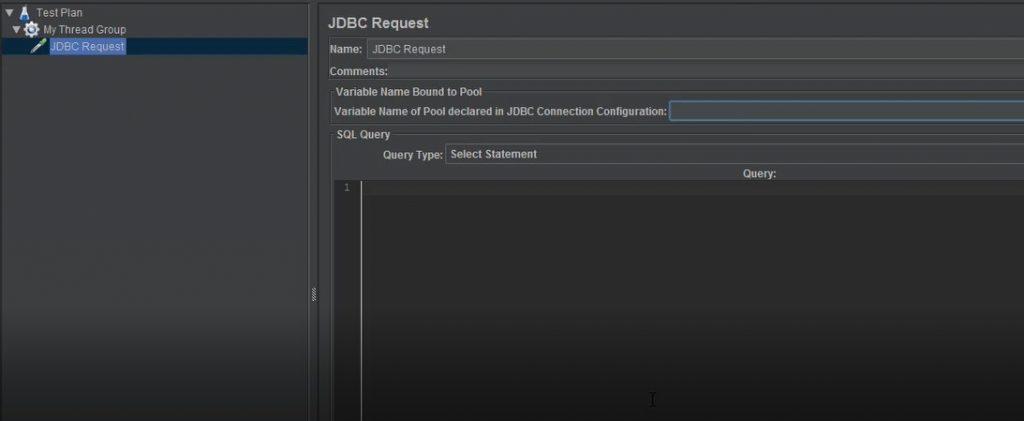Click the JDBC Request panel heading
1024x421 pixels.
coord(378,23)
